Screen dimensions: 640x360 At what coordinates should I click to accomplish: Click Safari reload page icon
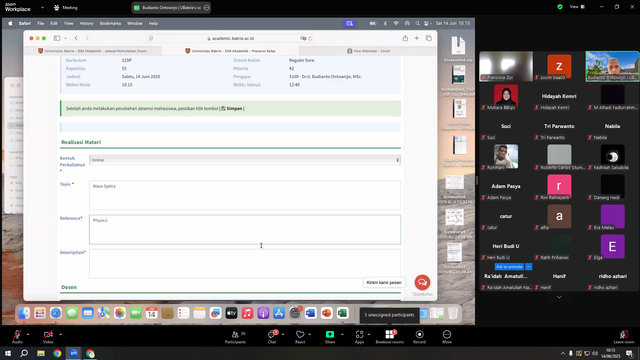(x=310, y=38)
